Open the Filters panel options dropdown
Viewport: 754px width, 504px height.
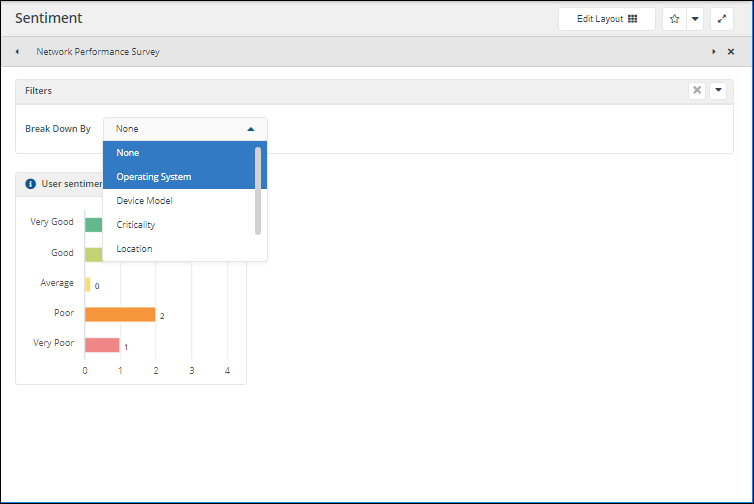[718, 91]
